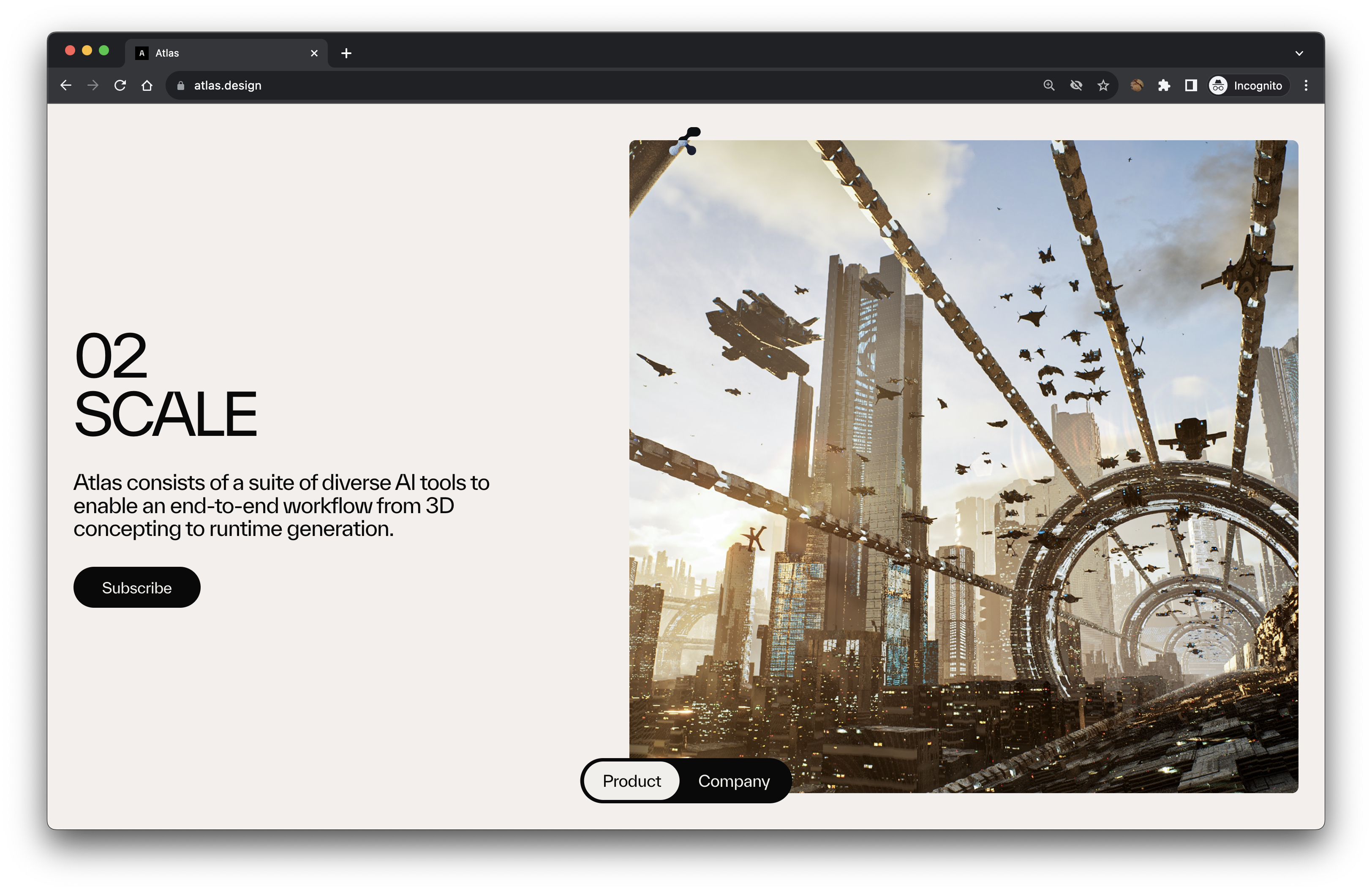Click the forward navigation arrow
Viewport: 1372px width, 892px height.
(x=93, y=85)
